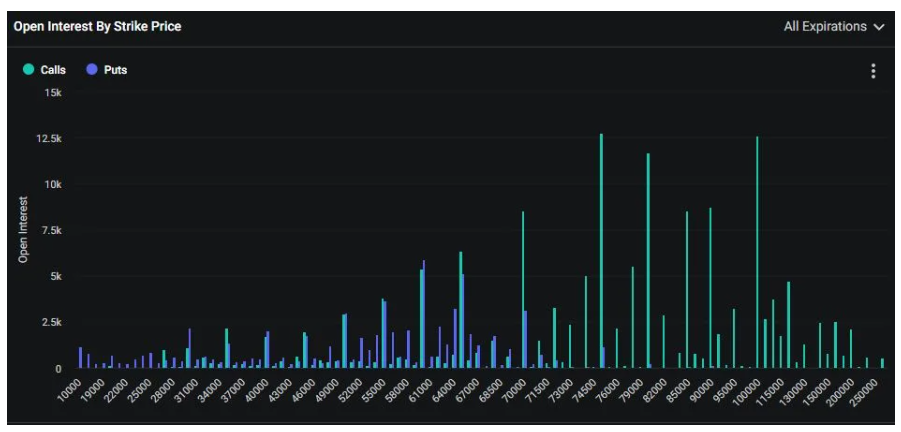Click the vertical Open Interest axis title
The image size is (901, 432).
coord(23,230)
